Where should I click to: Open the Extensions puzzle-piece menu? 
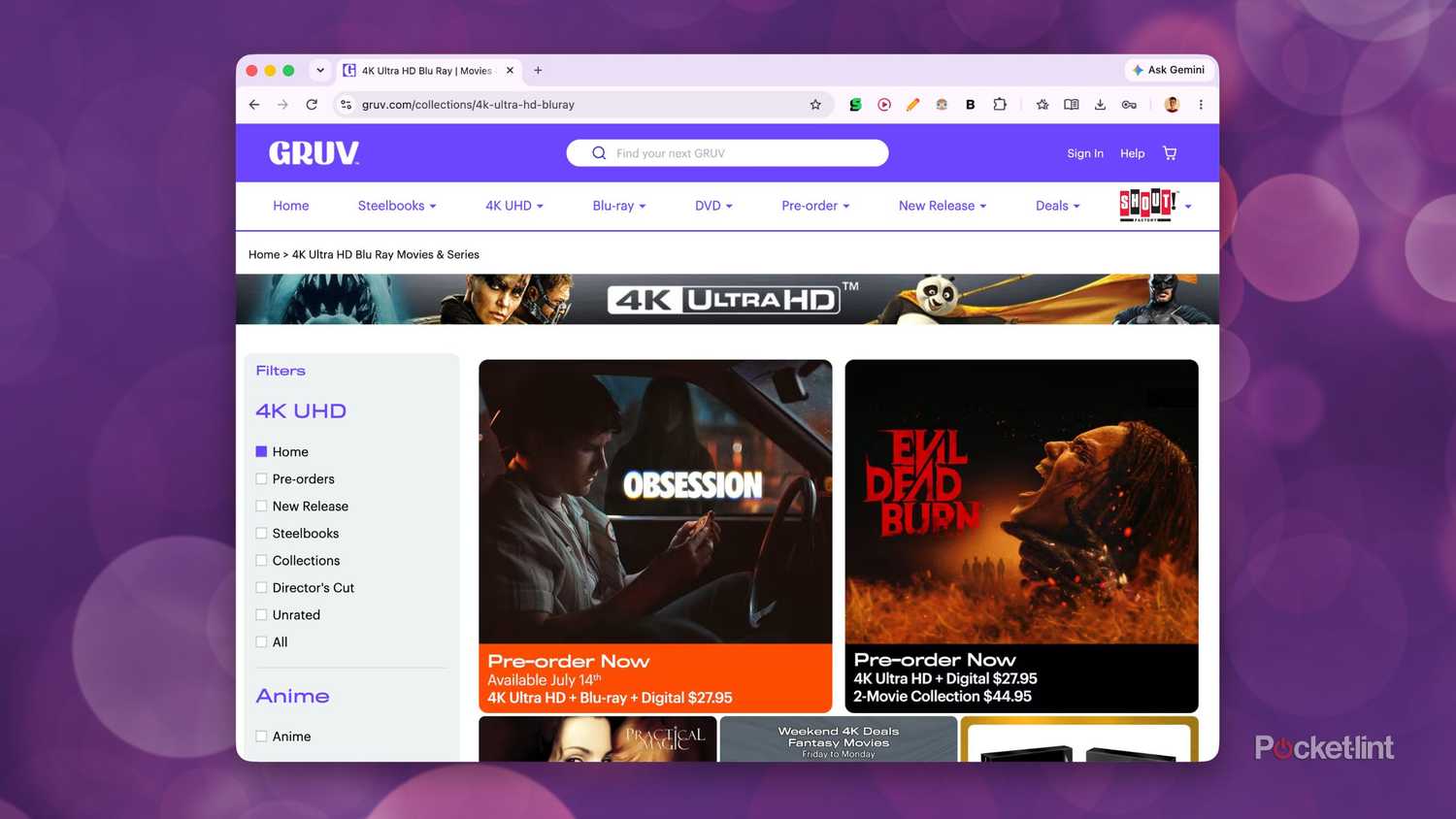pyautogui.click(x=1000, y=105)
